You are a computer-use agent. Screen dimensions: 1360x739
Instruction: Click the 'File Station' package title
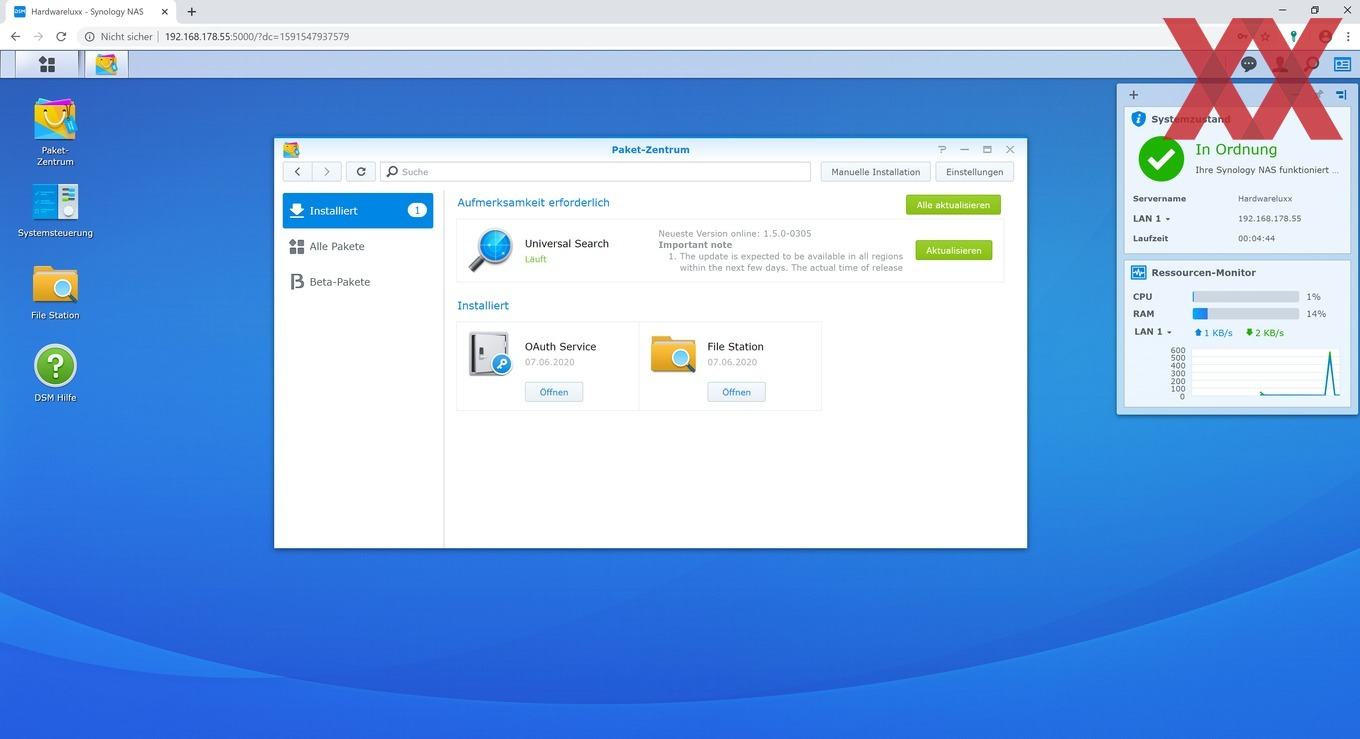735,347
